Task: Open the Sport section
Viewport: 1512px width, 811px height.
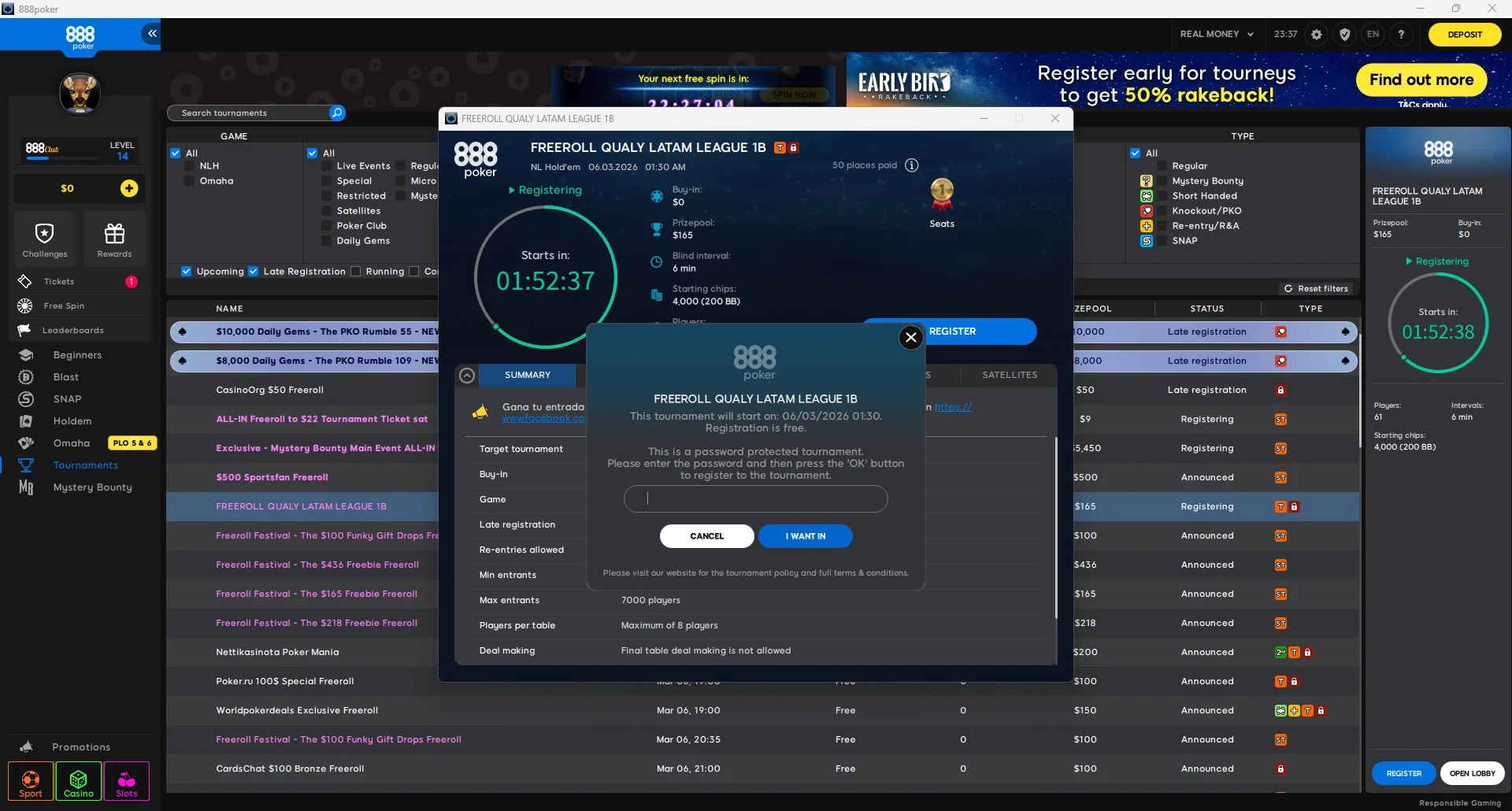Action: (30, 781)
